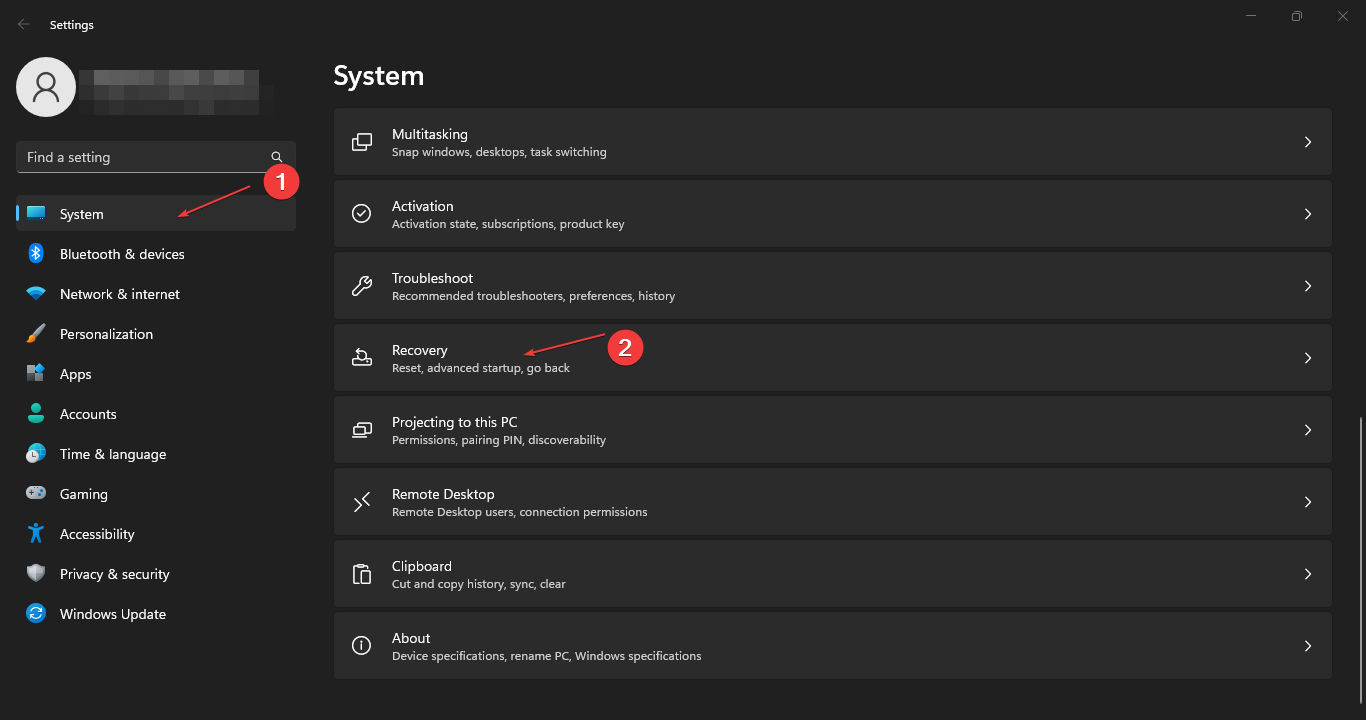The image size is (1366, 720).
Task: Click the Time & language clock icon
Action: point(36,454)
